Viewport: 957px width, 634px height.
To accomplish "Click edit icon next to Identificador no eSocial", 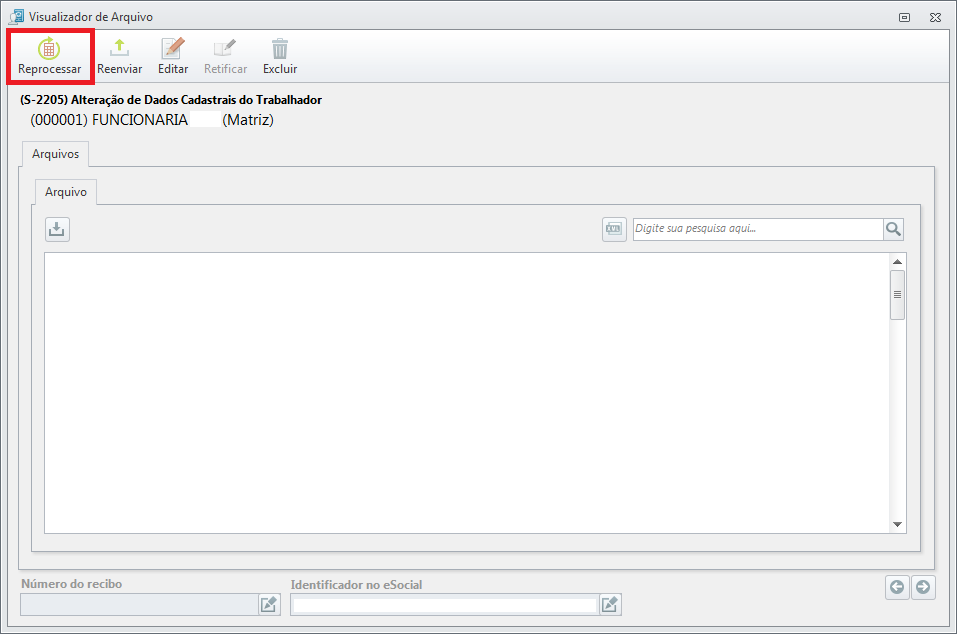I will pos(610,605).
